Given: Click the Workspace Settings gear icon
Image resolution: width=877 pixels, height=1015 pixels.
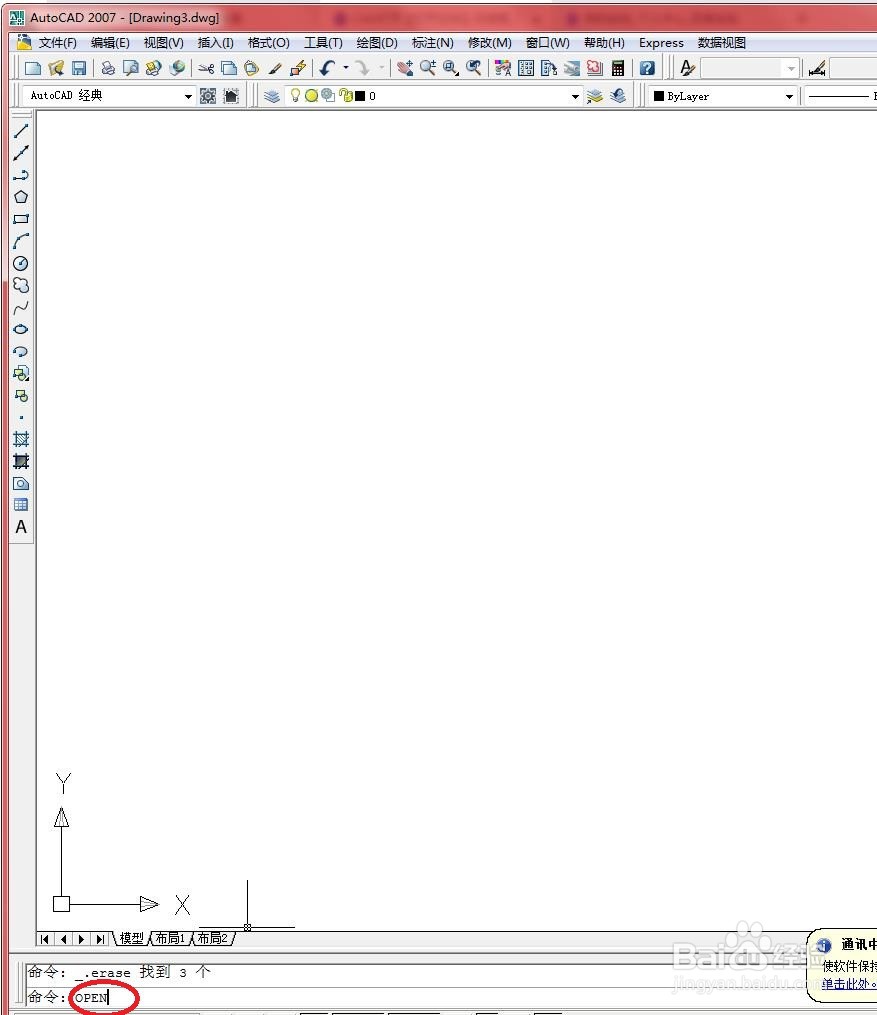Looking at the screenshot, I should tap(208, 96).
